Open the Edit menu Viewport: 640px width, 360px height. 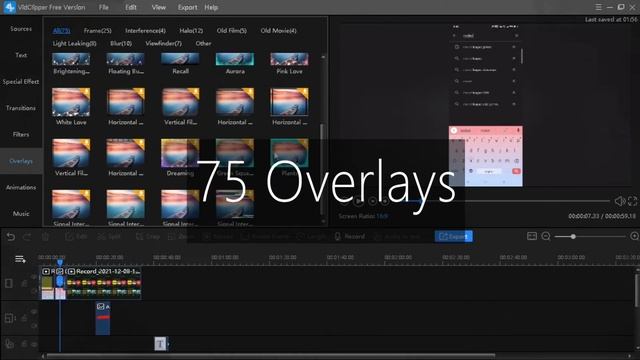131,7
